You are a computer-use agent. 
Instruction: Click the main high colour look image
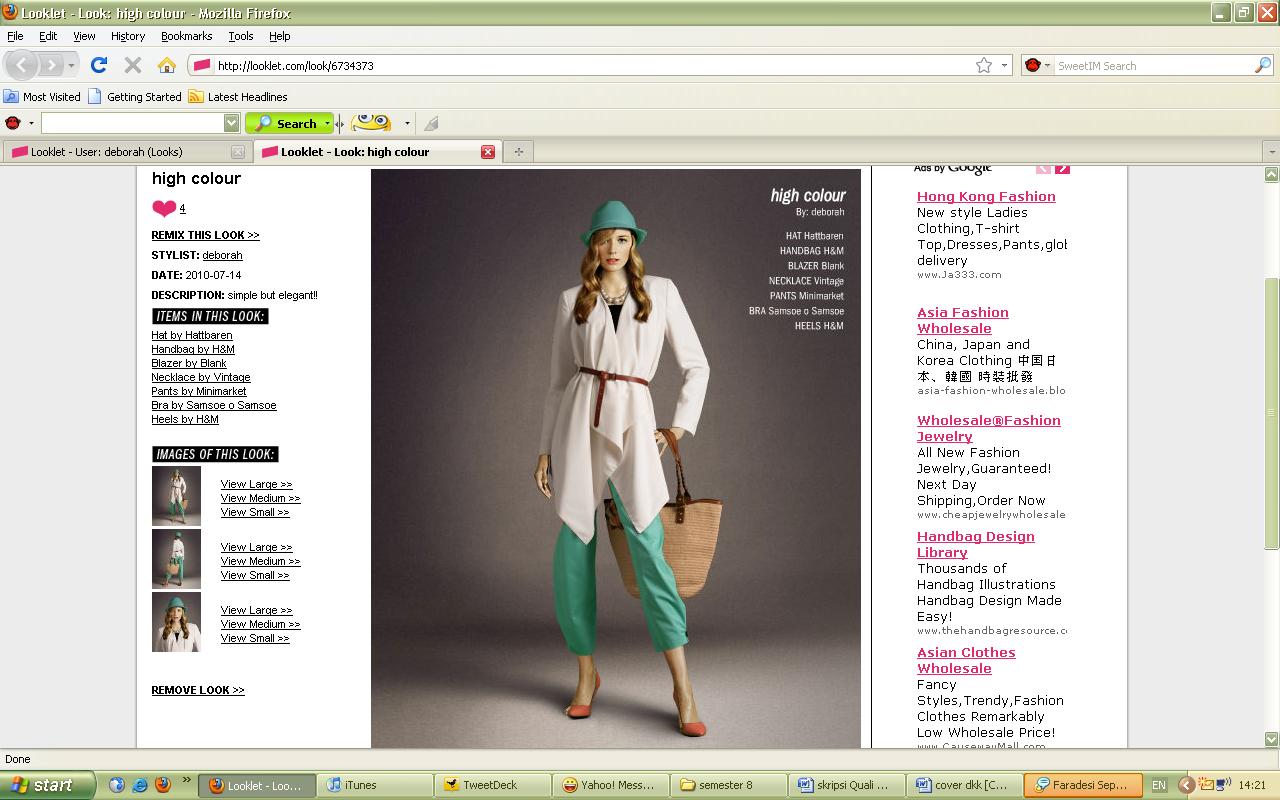tap(616, 458)
